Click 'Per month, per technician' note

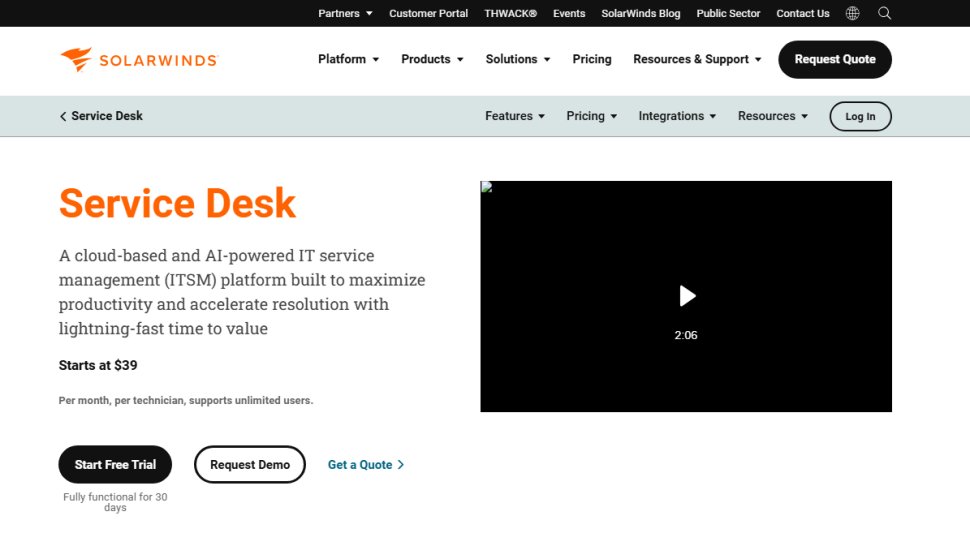(x=186, y=400)
